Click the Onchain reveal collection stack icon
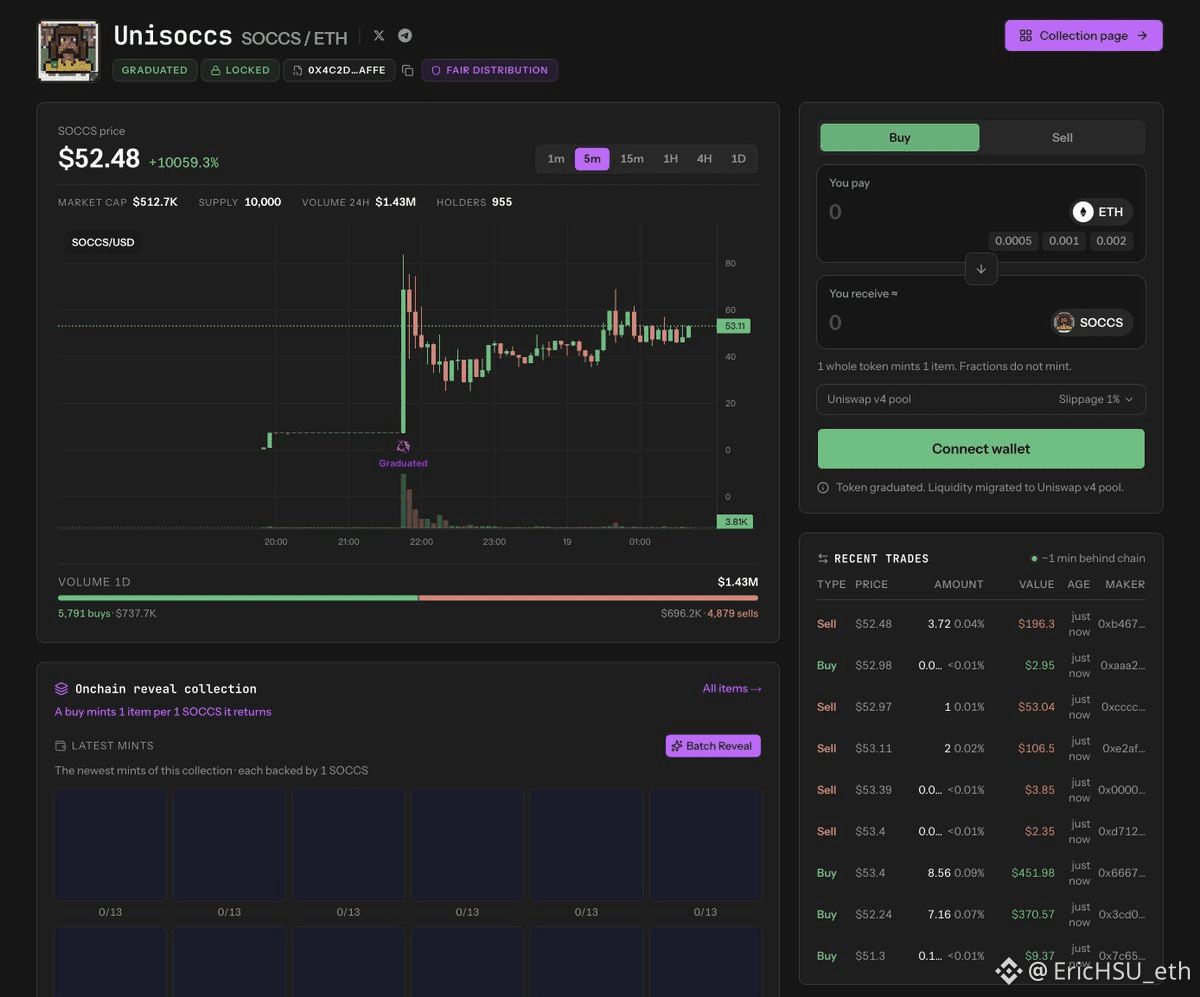Screen dimensions: 1200x997 point(61,689)
